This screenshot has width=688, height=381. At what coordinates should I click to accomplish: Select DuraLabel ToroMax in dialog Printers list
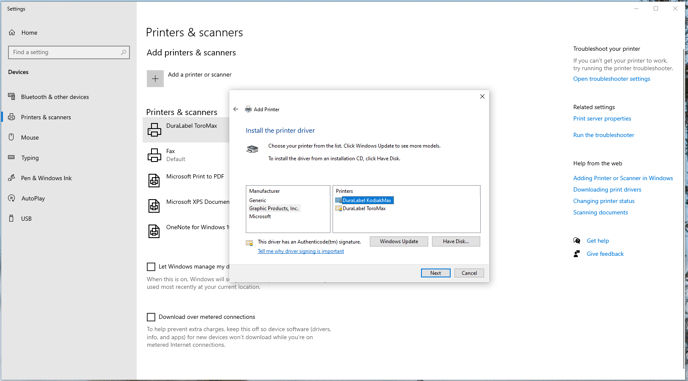(364, 208)
